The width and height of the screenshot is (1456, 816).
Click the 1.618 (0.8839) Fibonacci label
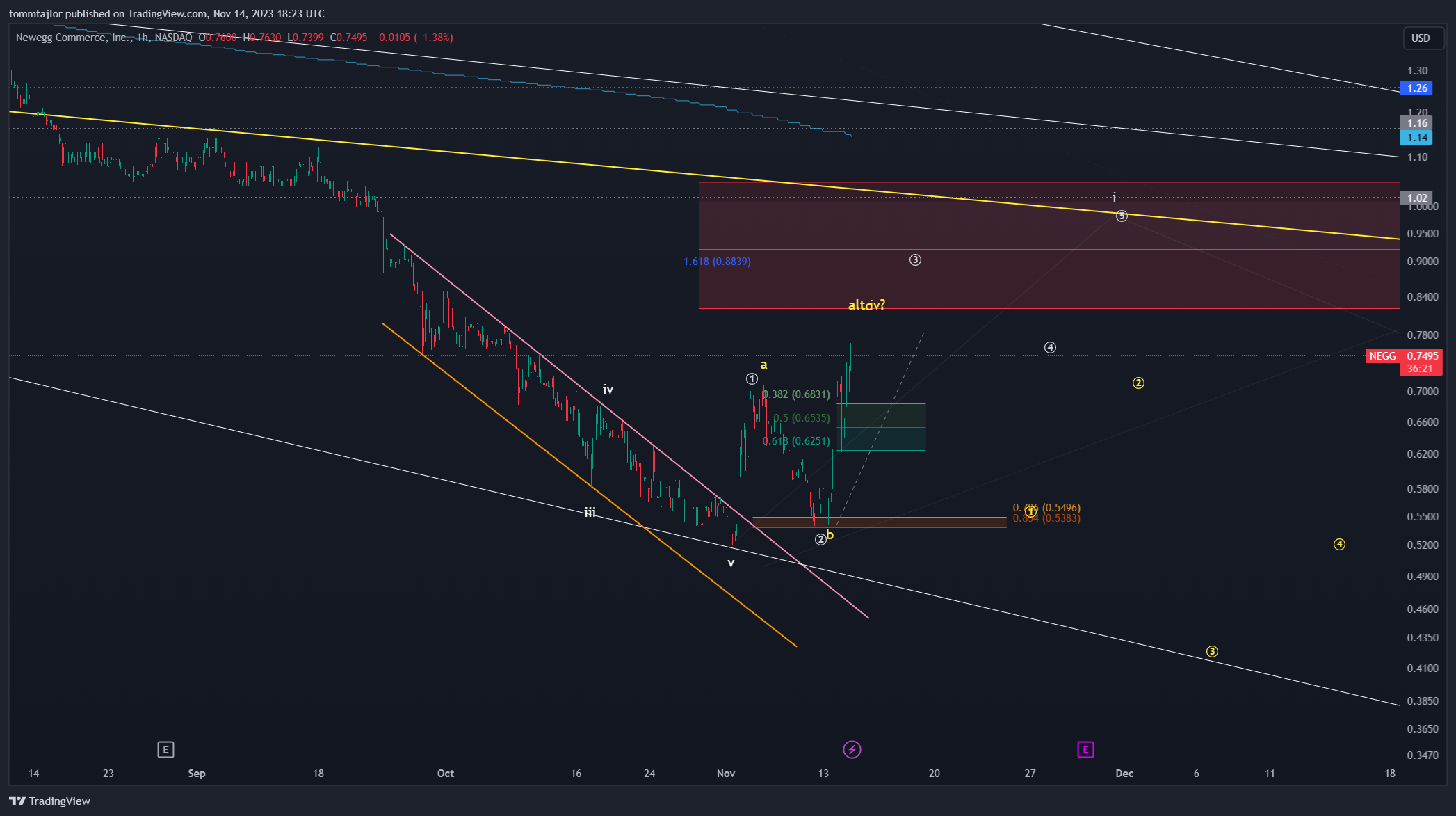pos(717,262)
